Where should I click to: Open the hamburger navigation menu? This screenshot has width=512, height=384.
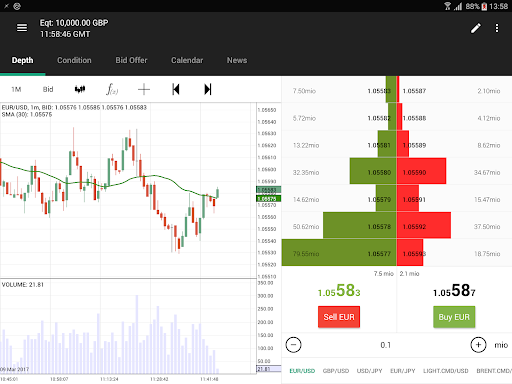coord(22,28)
